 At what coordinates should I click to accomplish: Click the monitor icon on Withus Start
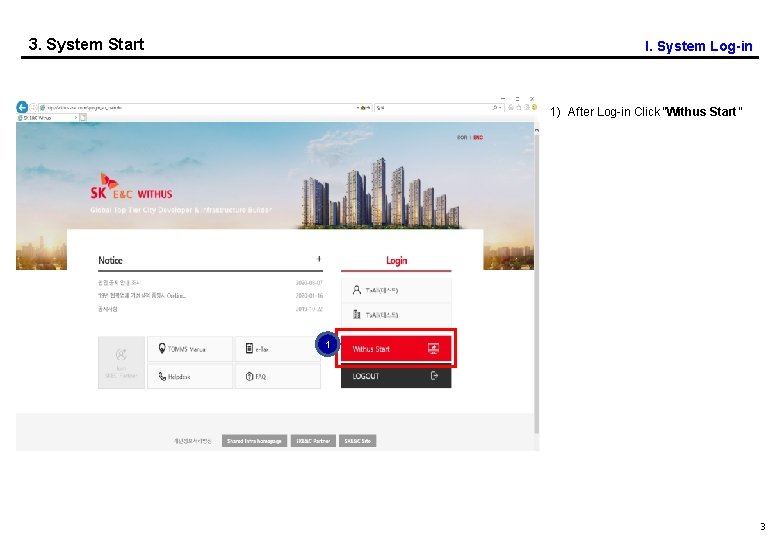tap(433, 349)
